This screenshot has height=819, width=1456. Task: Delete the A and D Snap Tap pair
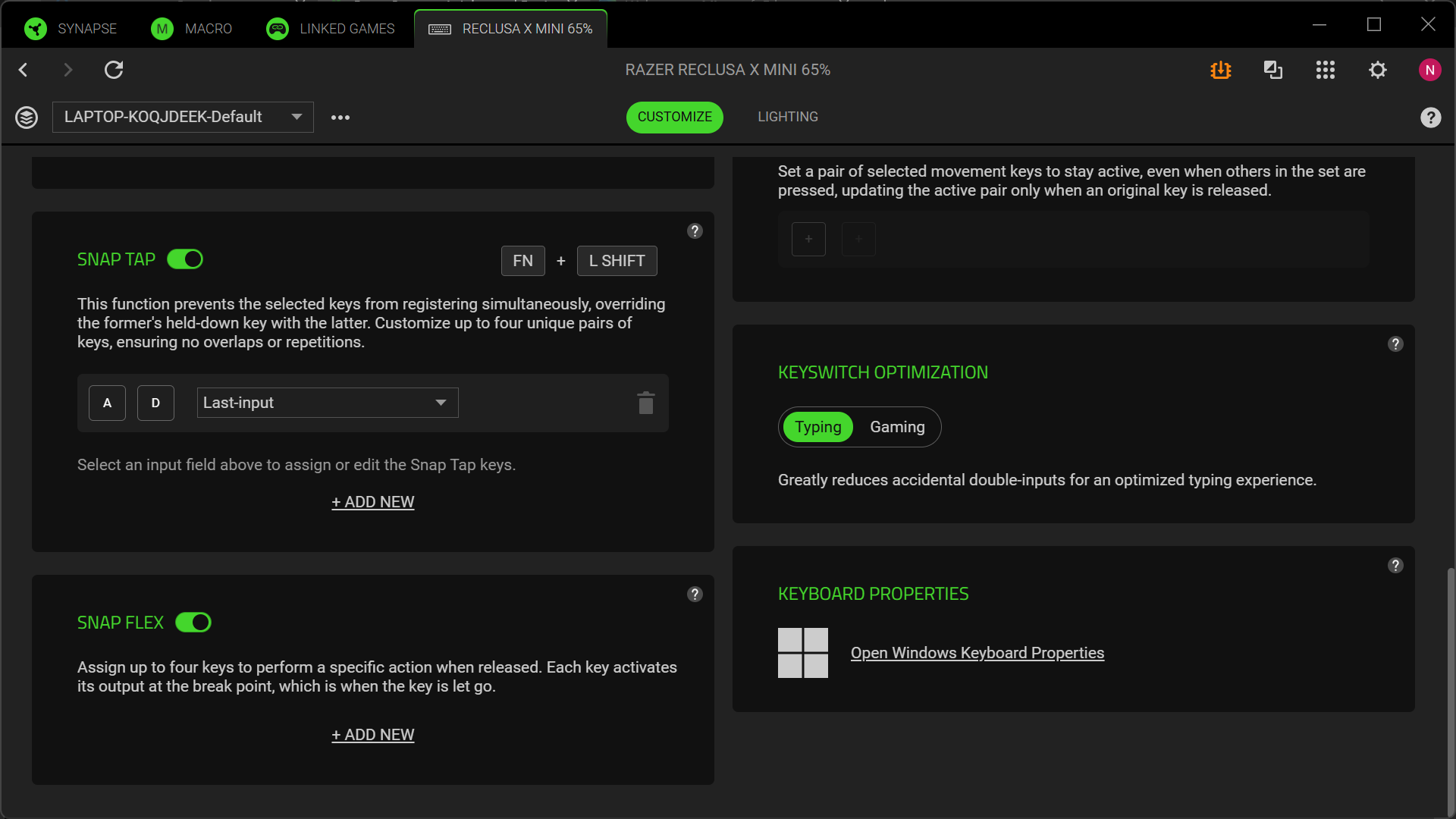pyautogui.click(x=646, y=403)
